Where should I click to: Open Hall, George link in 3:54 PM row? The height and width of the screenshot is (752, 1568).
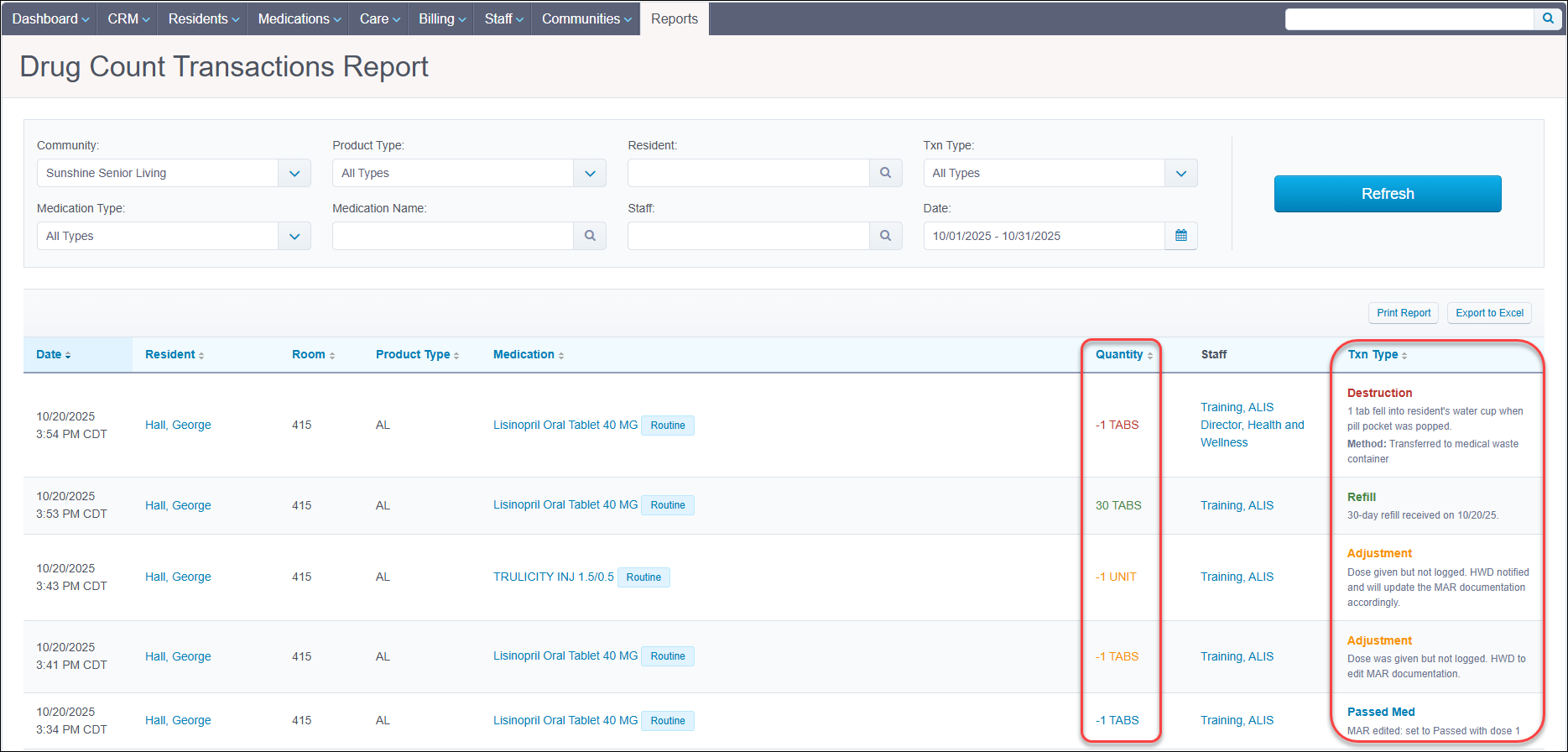178,425
